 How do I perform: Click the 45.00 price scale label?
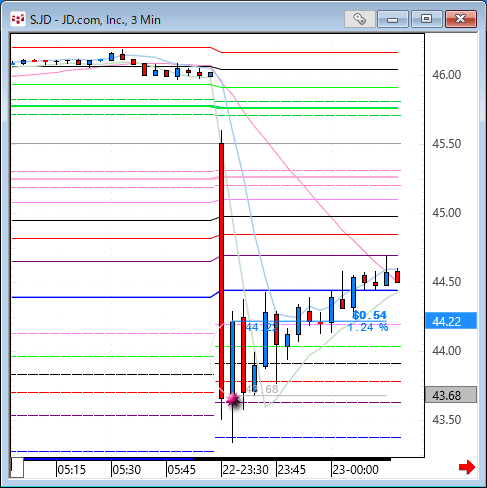point(447,213)
